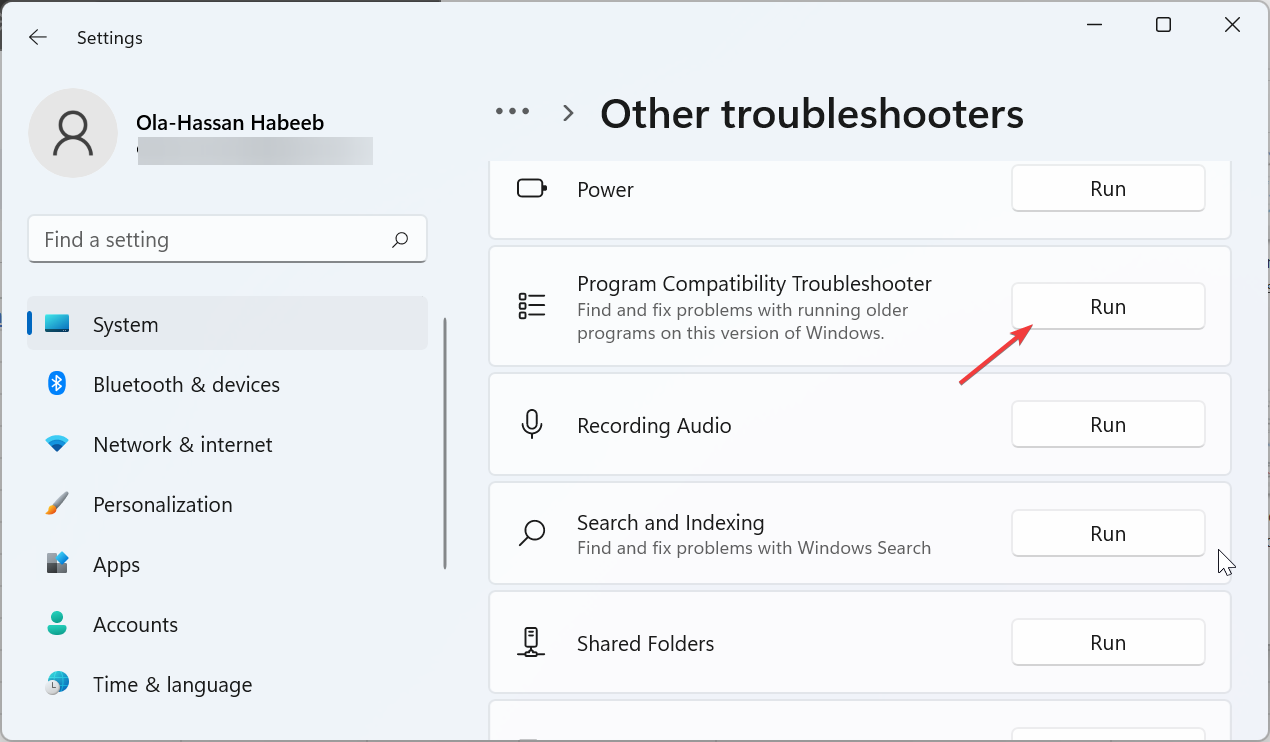Click the Time & language globe icon
The height and width of the screenshot is (742, 1270).
tap(57, 684)
